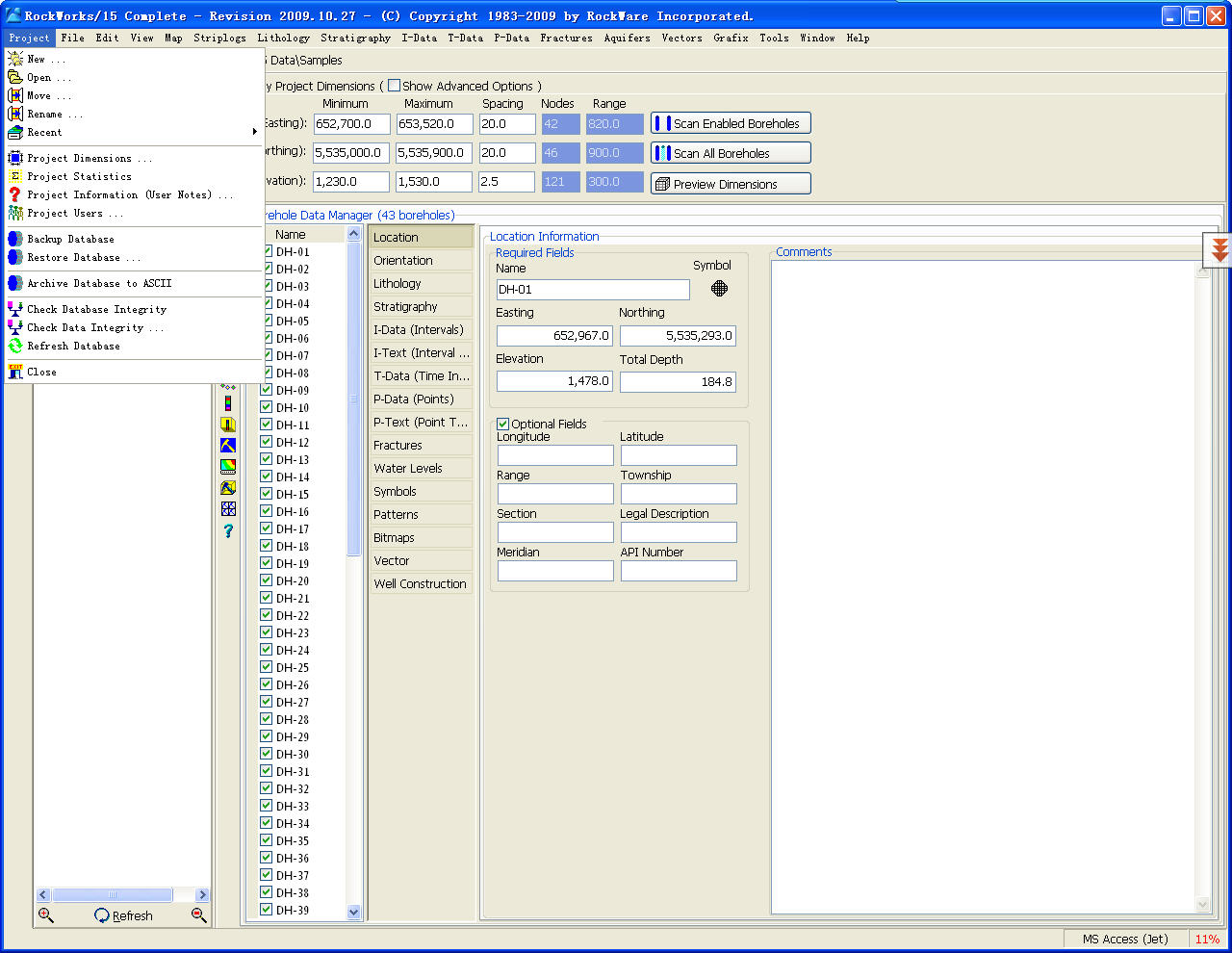The width and height of the screenshot is (1232, 953).
Task: Switch to the Orientation data tab
Action: coord(422,260)
